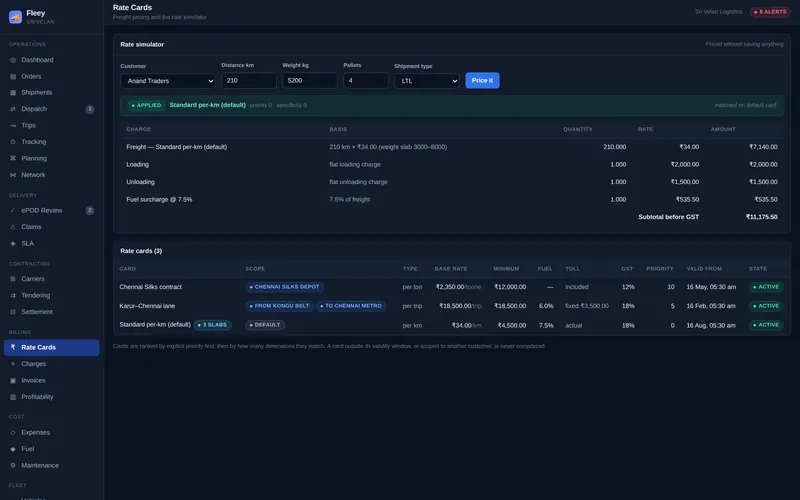Select the Chennai Silks contract card row
This screenshot has width=800, height=500.
tap(452, 287)
